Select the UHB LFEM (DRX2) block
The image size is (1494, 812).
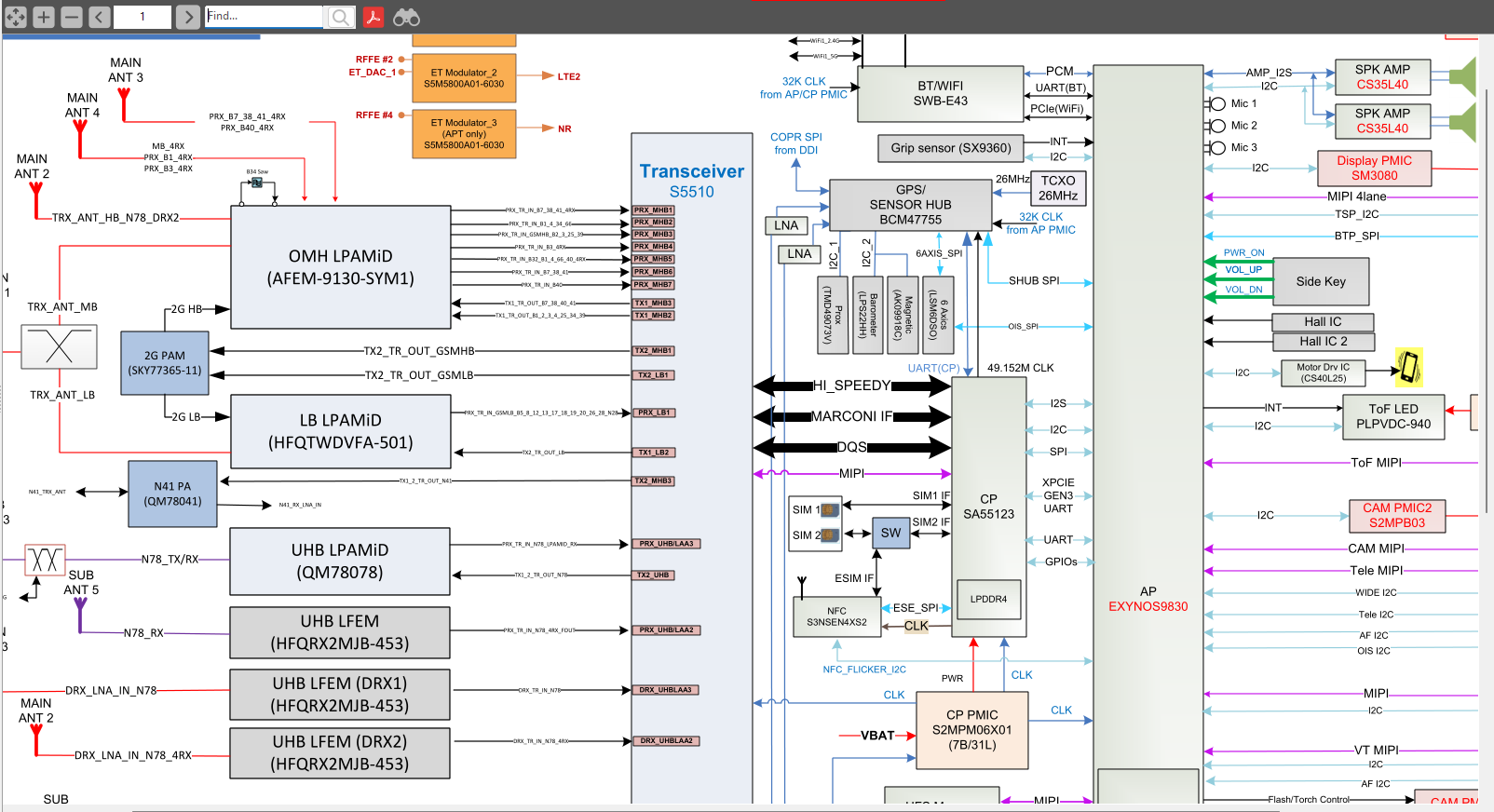(340, 753)
